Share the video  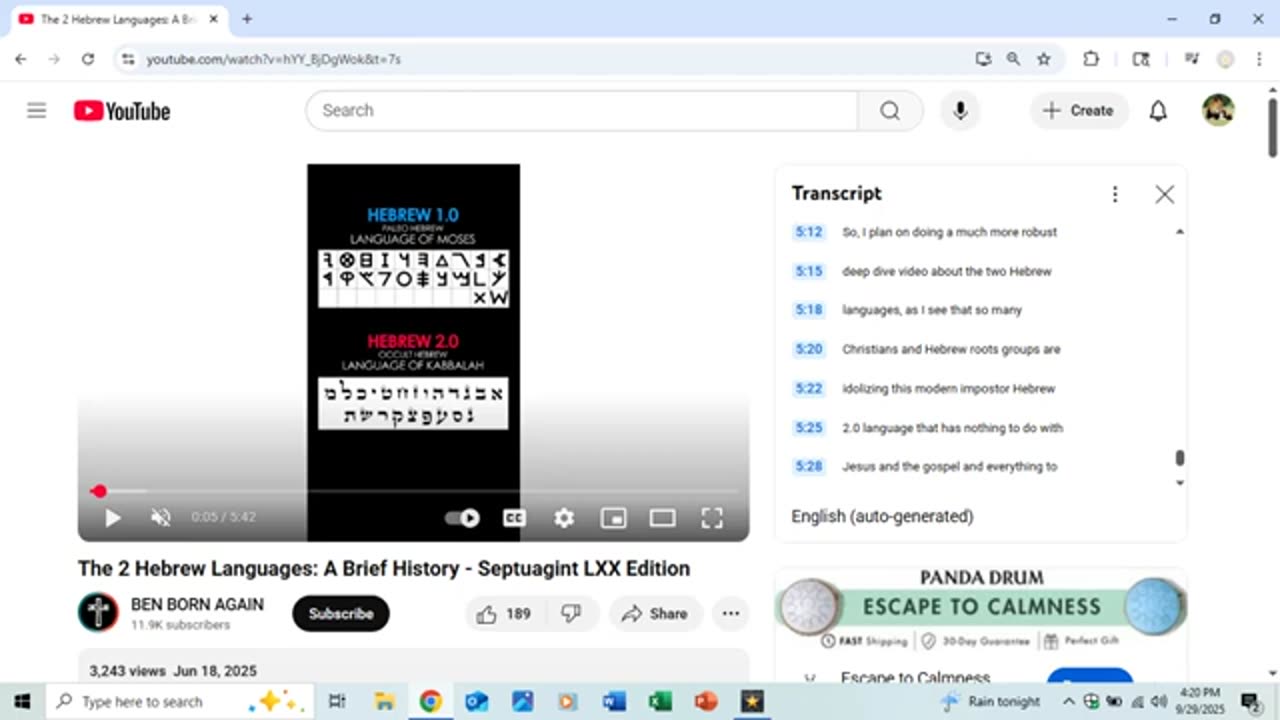[x=656, y=614]
